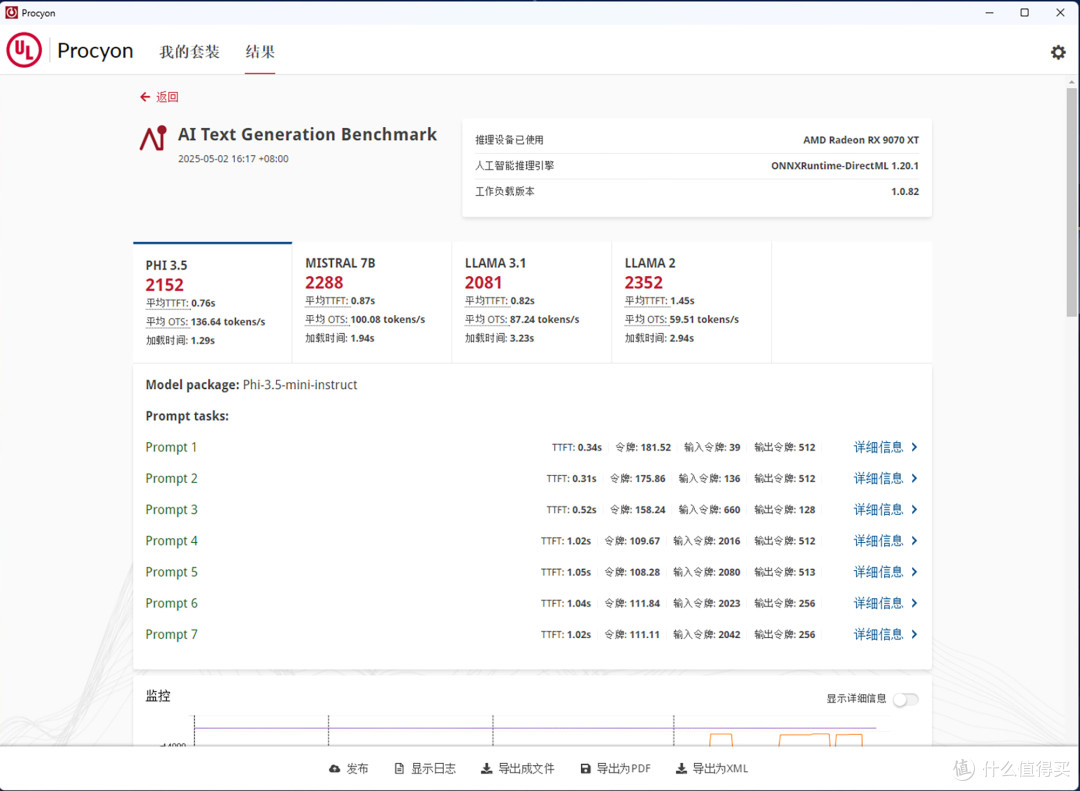Switch to the 我的套装 tab

click(x=189, y=52)
